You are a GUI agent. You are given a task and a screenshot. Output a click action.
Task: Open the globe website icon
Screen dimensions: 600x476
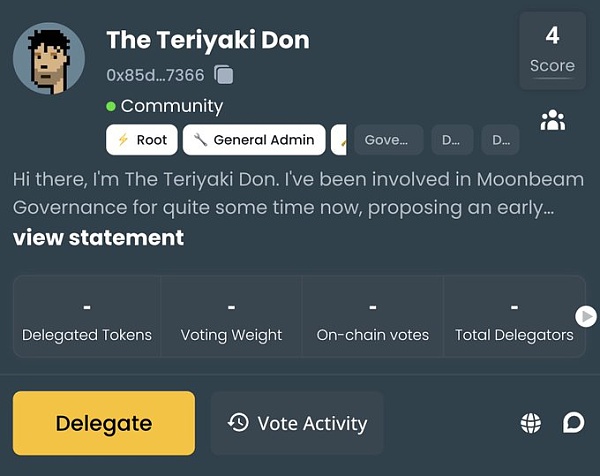(531, 423)
